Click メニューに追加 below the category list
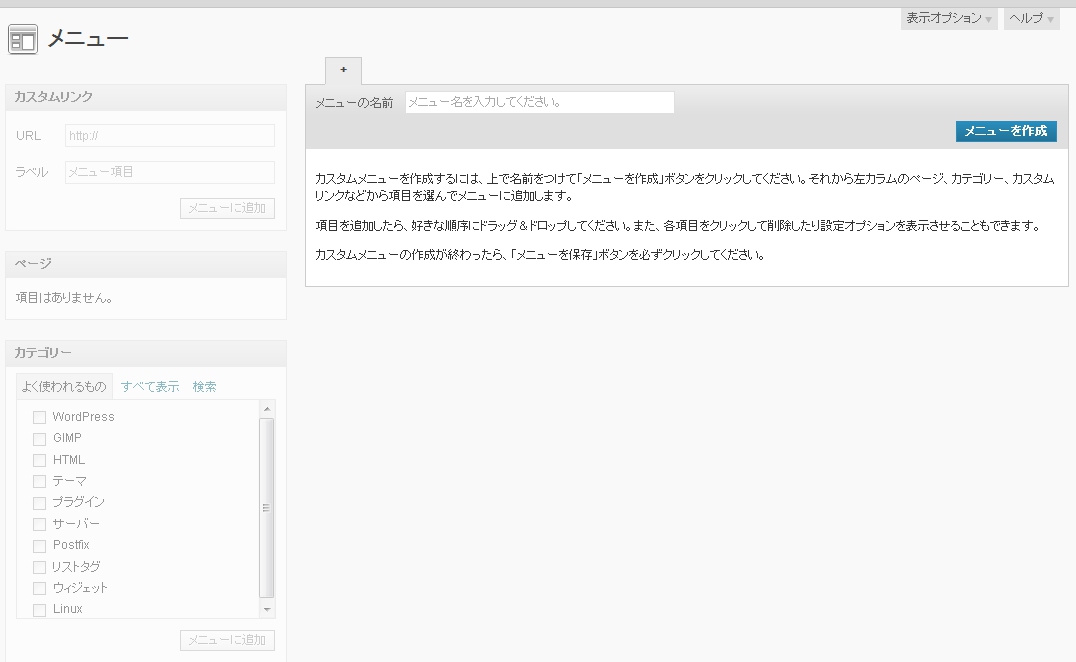 227,641
